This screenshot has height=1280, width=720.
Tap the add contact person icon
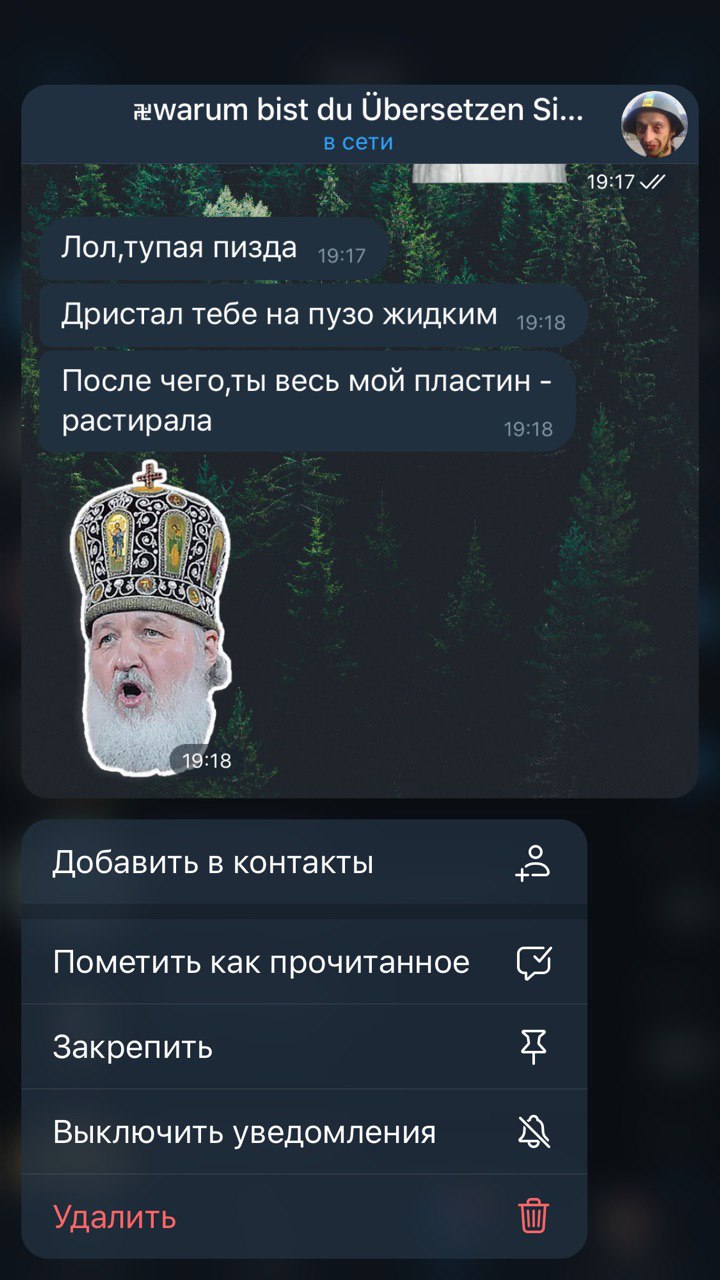(534, 862)
